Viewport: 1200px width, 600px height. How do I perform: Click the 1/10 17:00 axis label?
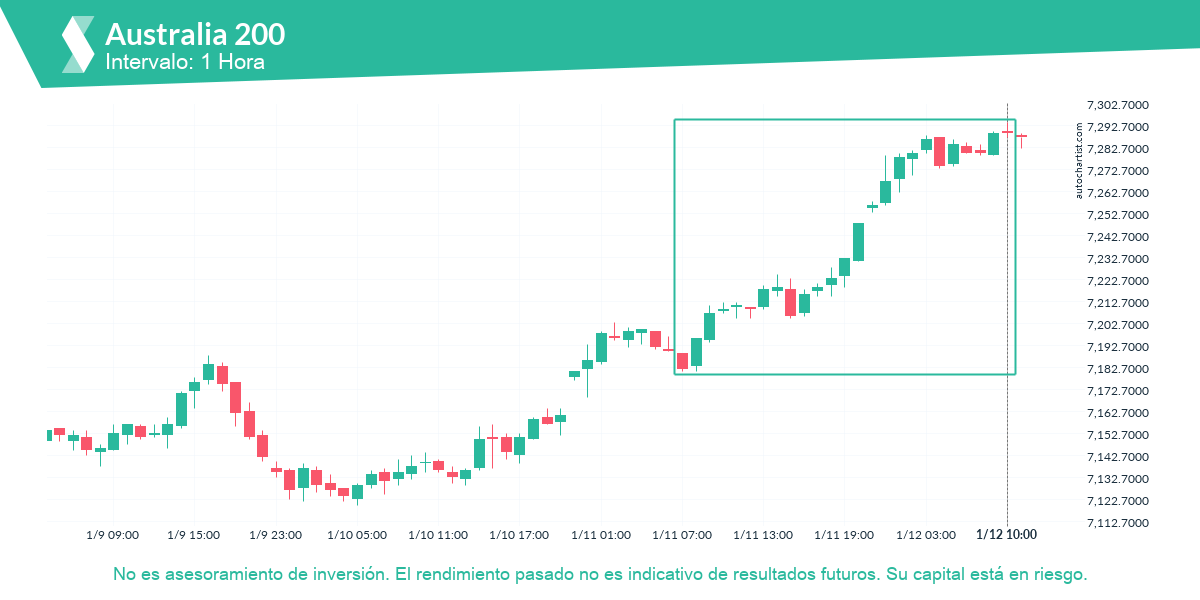click(x=520, y=535)
